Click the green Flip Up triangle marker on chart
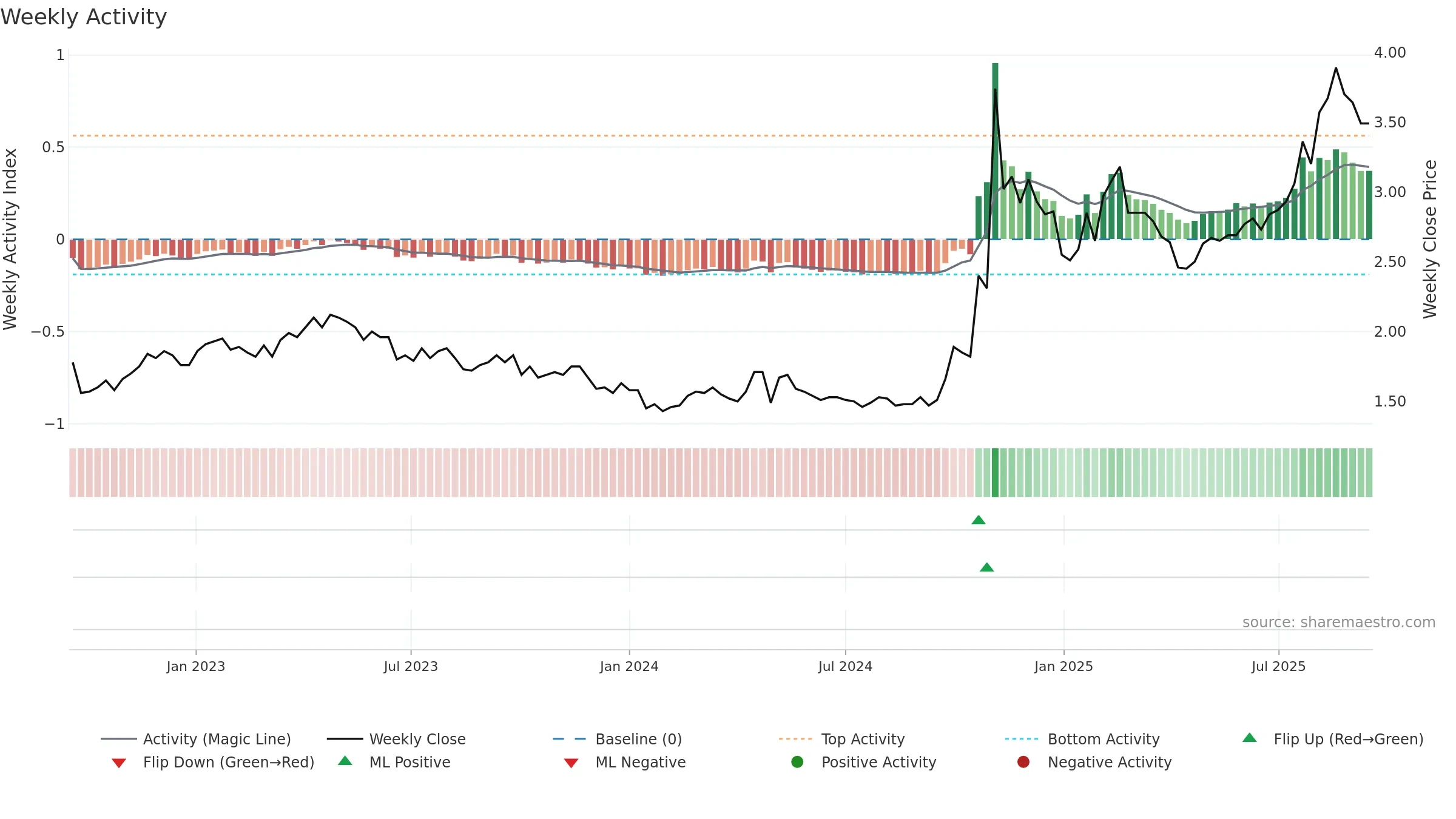 pos(979,520)
